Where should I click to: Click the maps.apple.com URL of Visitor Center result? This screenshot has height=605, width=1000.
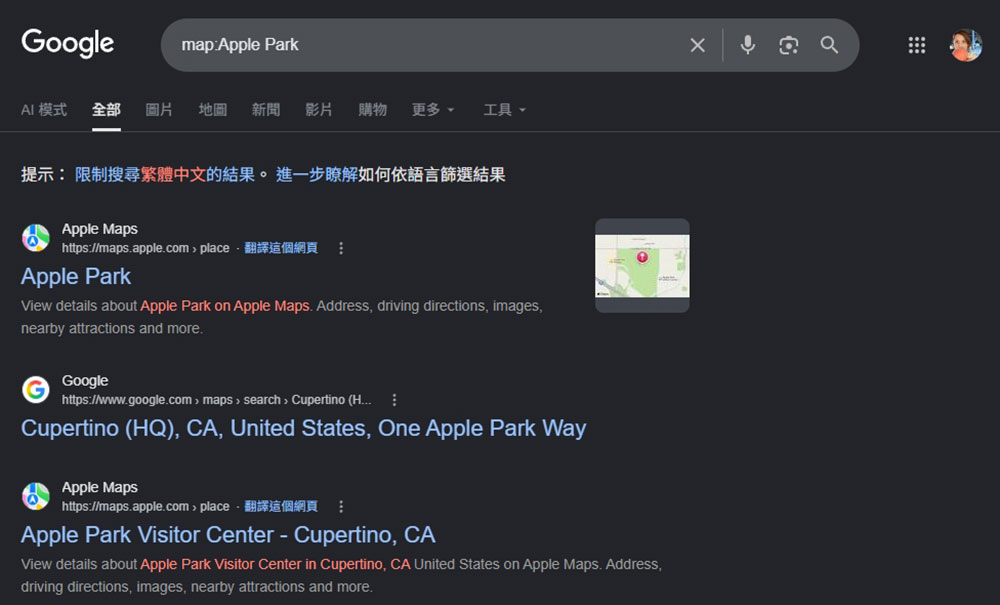point(145,506)
